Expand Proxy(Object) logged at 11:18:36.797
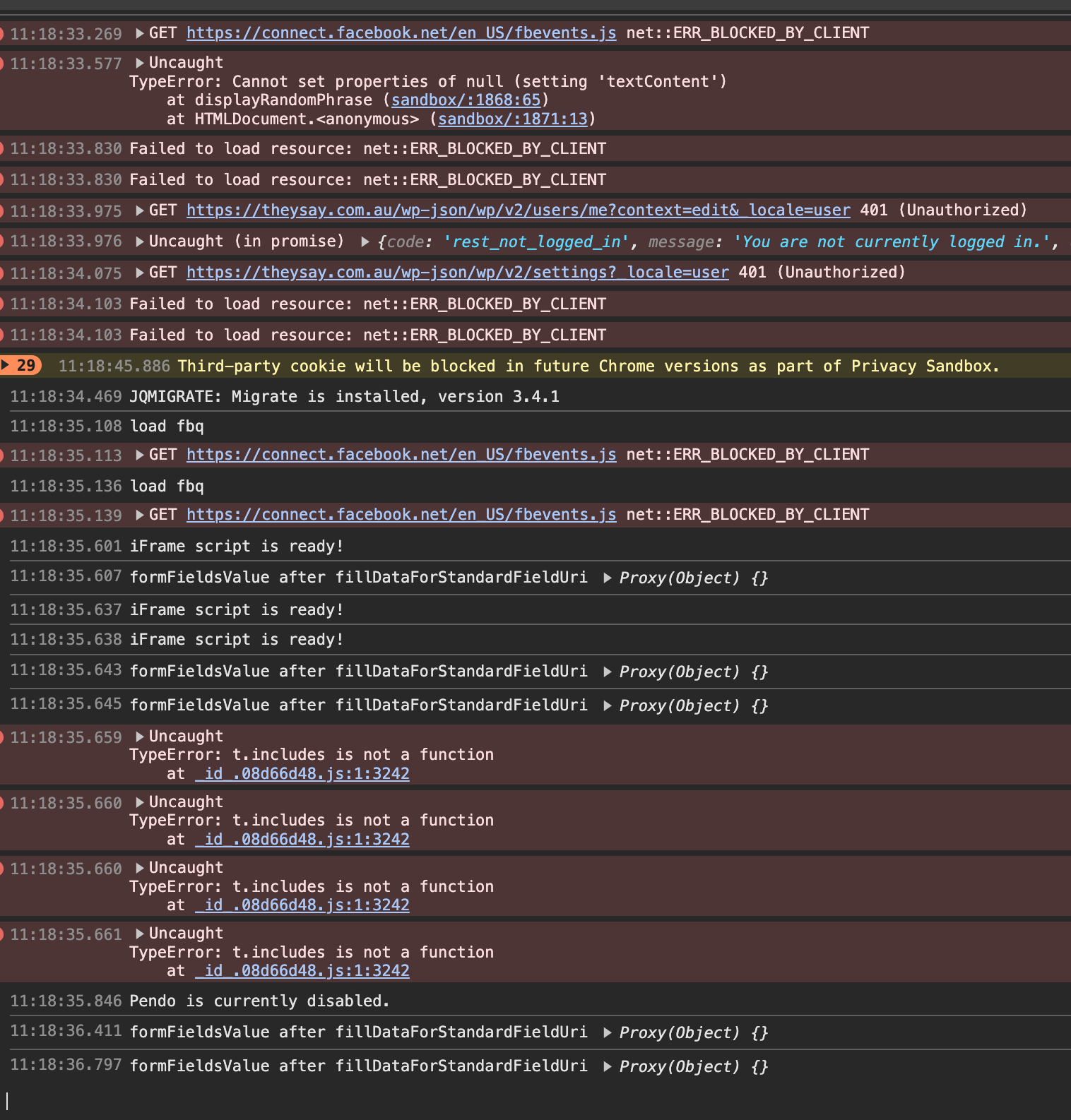Screen dimensions: 1071x1120 607,1066
